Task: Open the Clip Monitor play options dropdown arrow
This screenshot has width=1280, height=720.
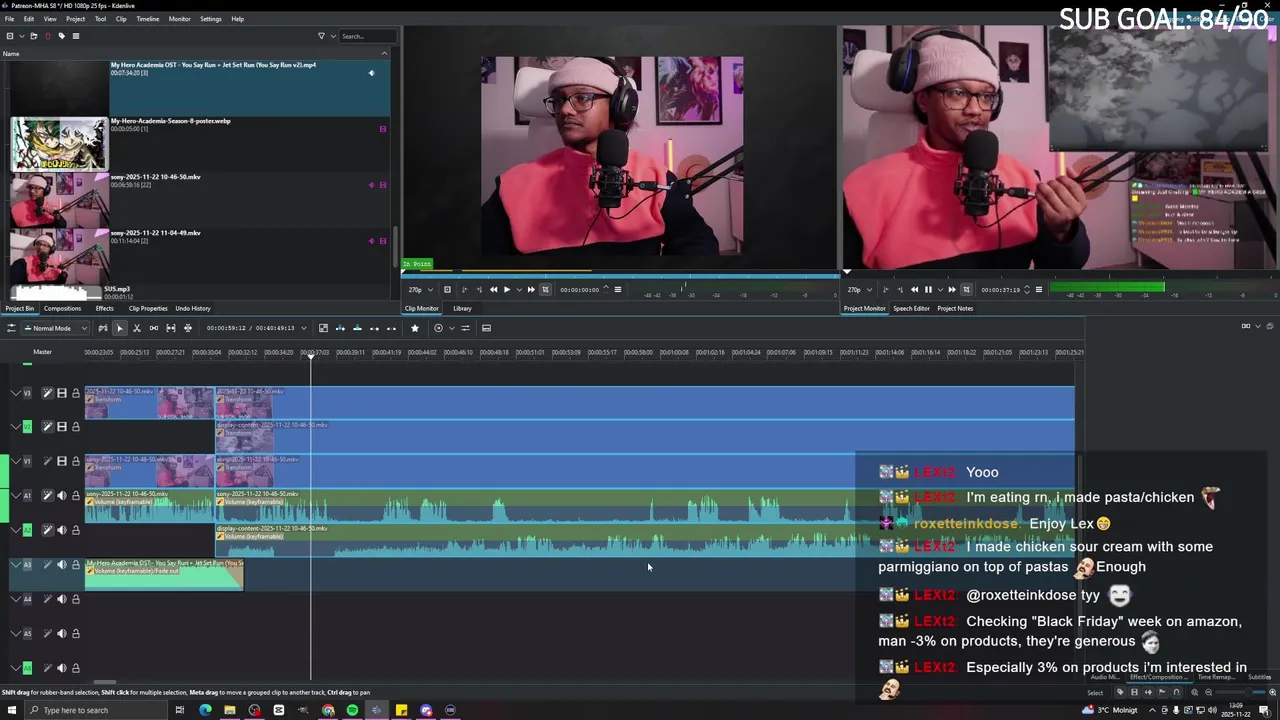Action: click(x=519, y=290)
